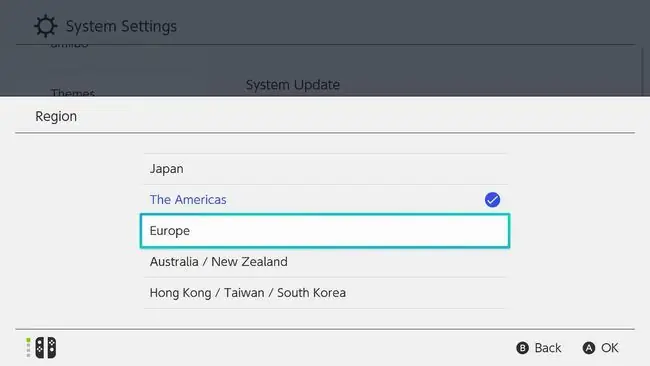Click the Region dialog heading
The image size is (650, 366).
pyautogui.click(x=56, y=116)
